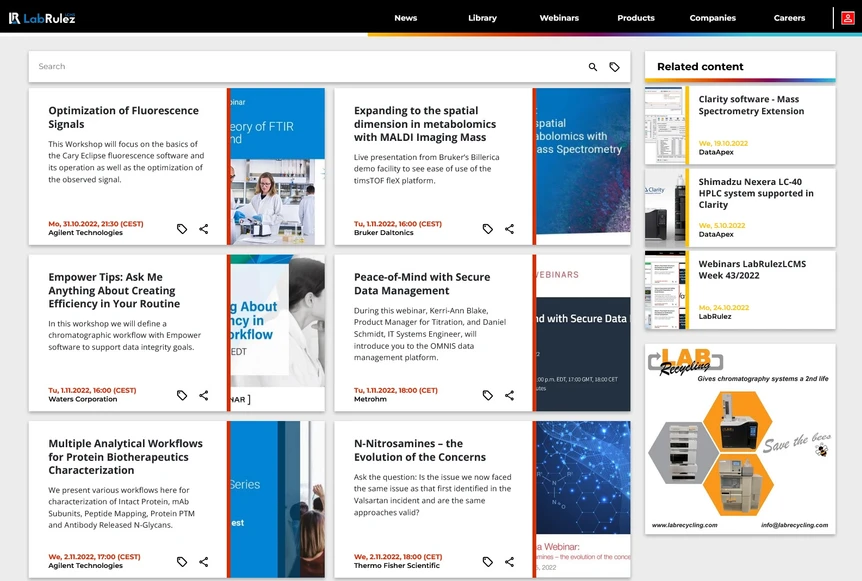Image resolution: width=862 pixels, height=581 pixels.
Task: Open the user account icon
Action: 848,18
